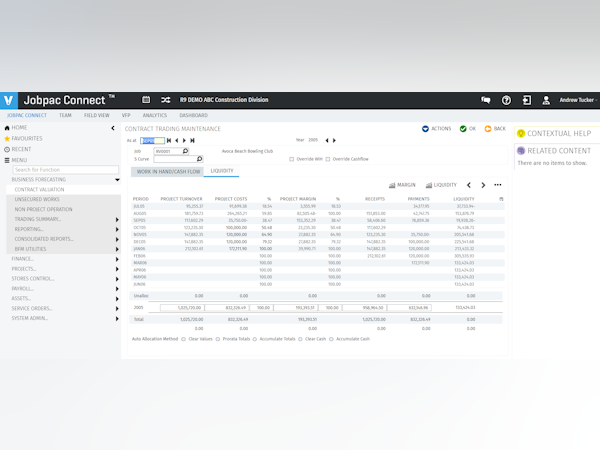
Task: Switch to FIELD VIEW tab
Action: [96, 115]
